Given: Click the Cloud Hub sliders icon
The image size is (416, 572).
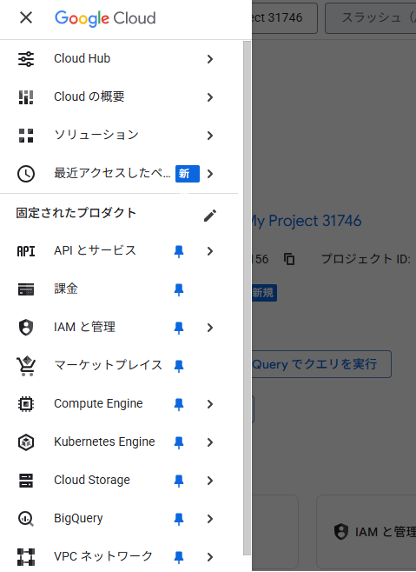Looking at the screenshot, I should point(26,59).
